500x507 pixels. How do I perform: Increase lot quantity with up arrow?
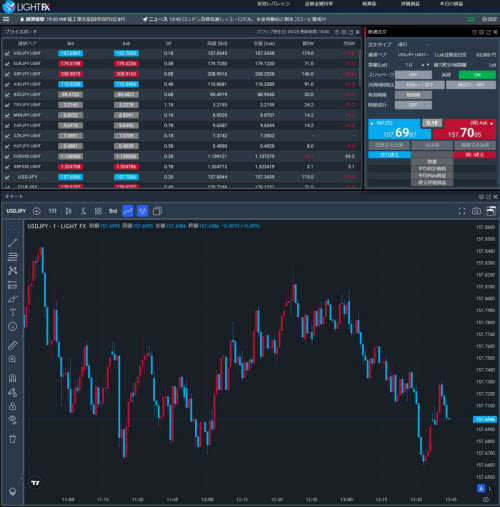coord(423,65)
